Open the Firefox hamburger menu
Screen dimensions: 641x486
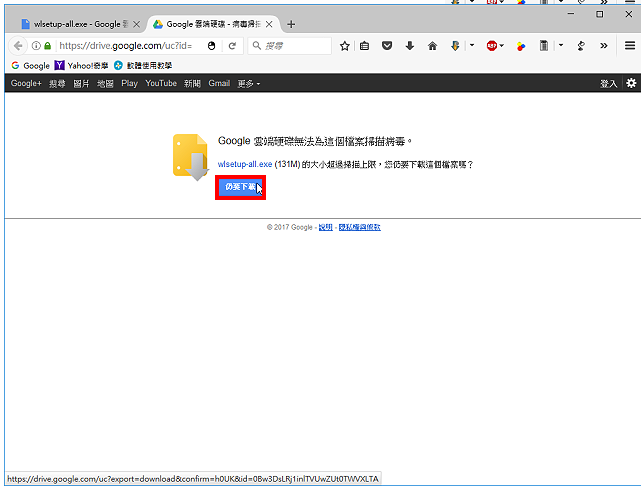click(630, 45)
